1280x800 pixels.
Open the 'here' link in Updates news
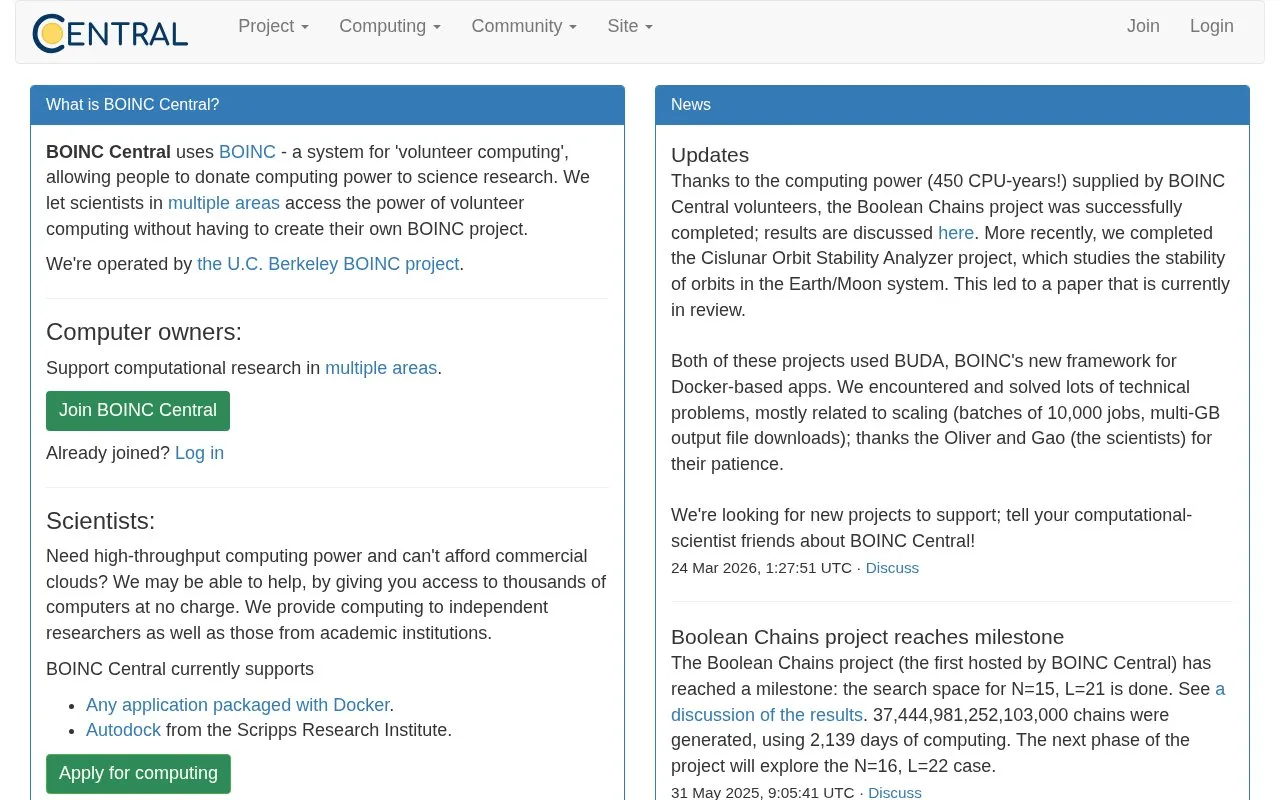956,233
